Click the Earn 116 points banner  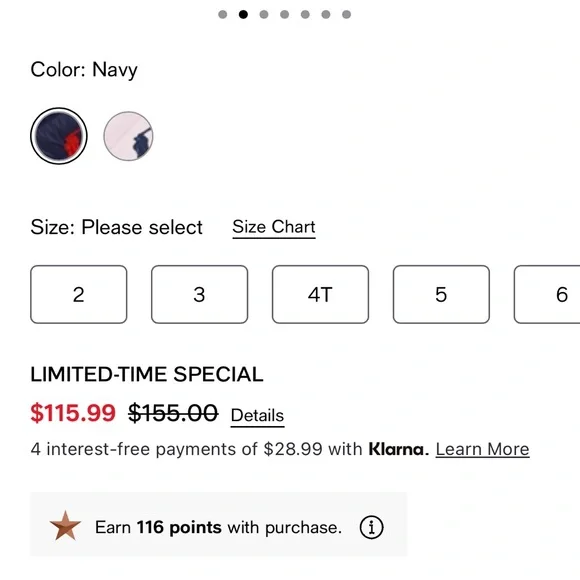coord(219,524)
